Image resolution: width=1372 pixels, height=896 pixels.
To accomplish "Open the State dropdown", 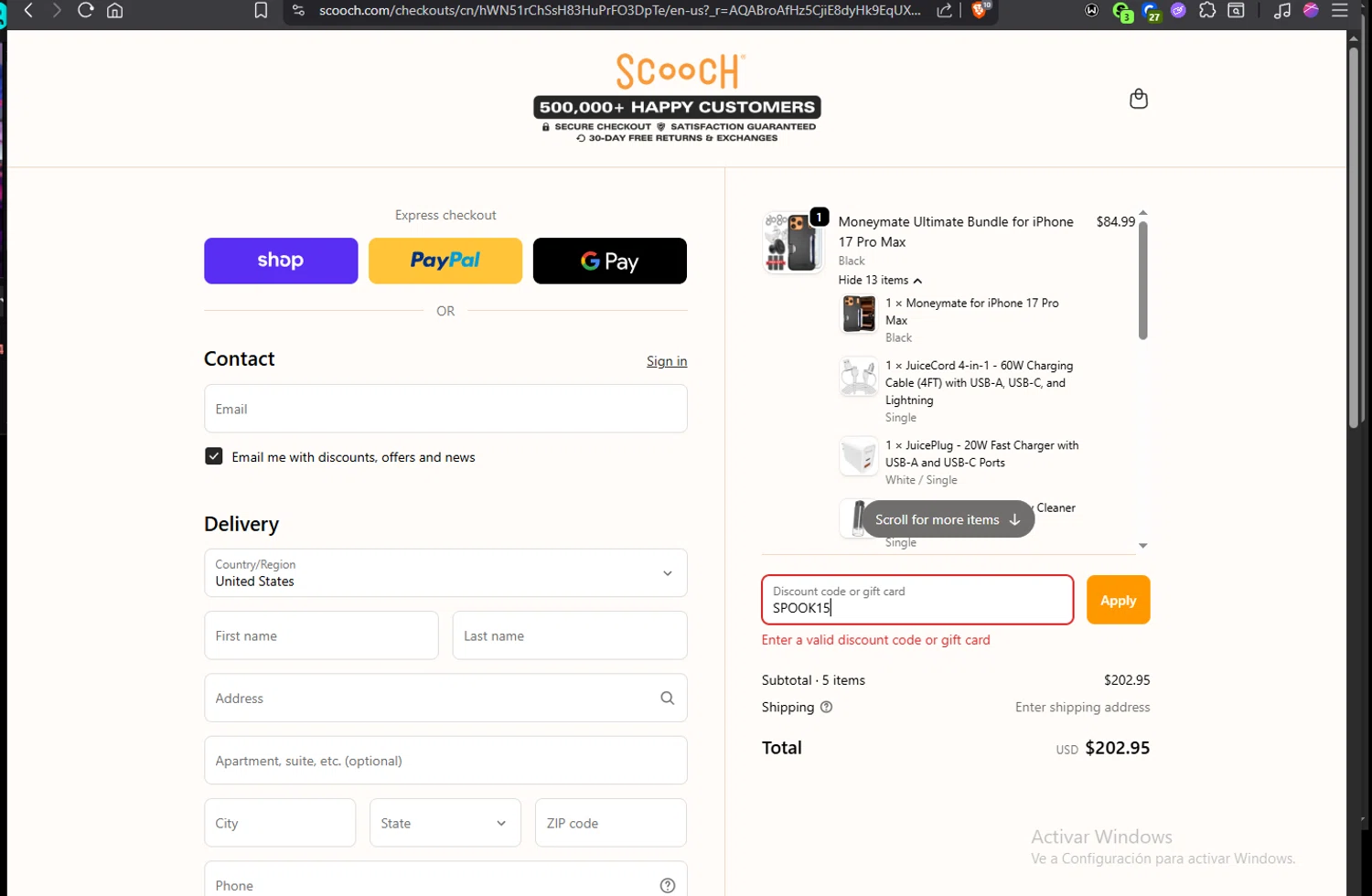I will [x=445, y=823].
